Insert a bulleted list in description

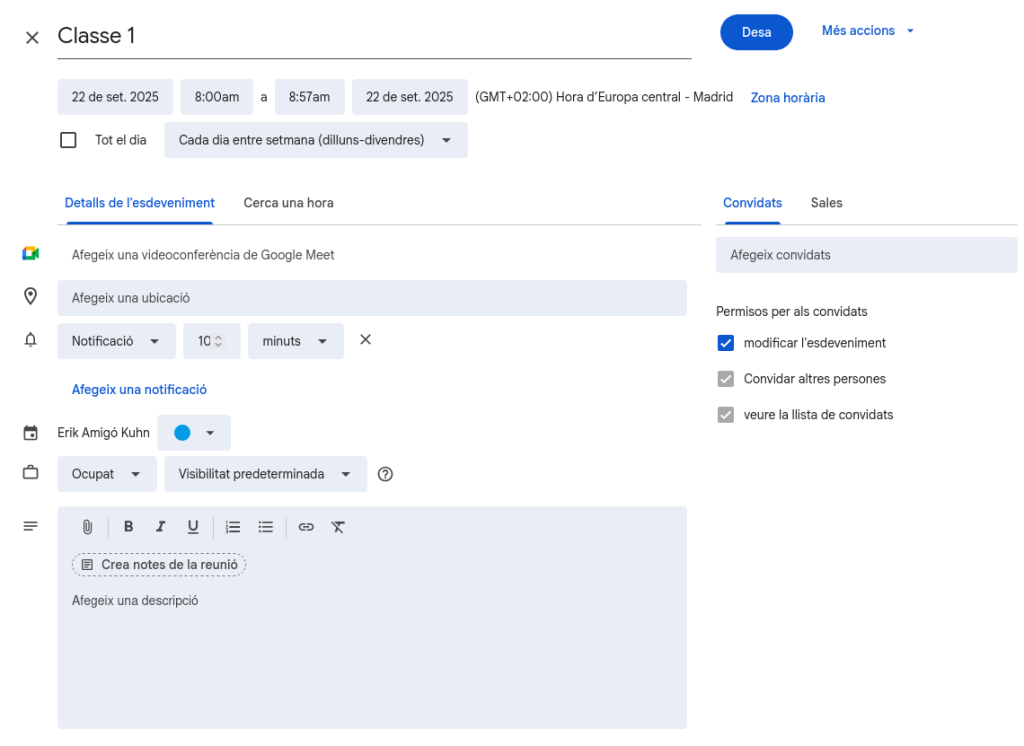click(x=266, y=527)
